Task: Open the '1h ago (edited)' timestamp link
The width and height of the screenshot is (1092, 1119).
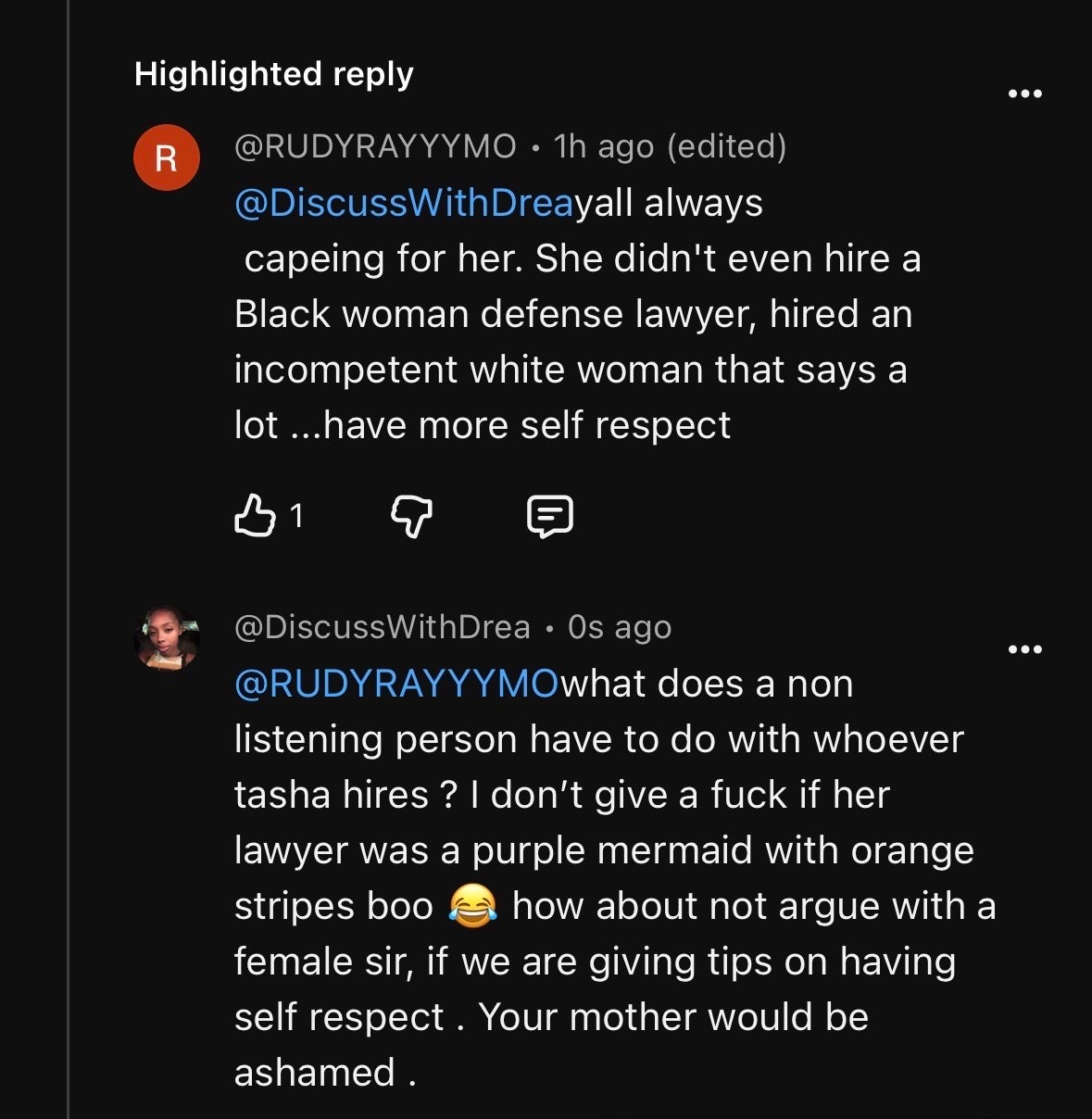Action: (670, 146)
